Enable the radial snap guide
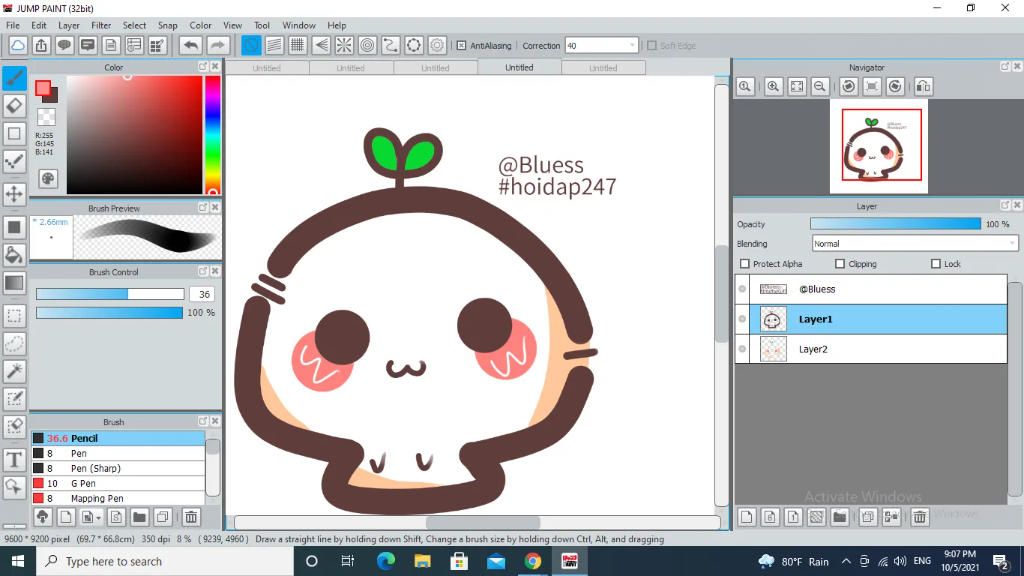 pos(344,45)
